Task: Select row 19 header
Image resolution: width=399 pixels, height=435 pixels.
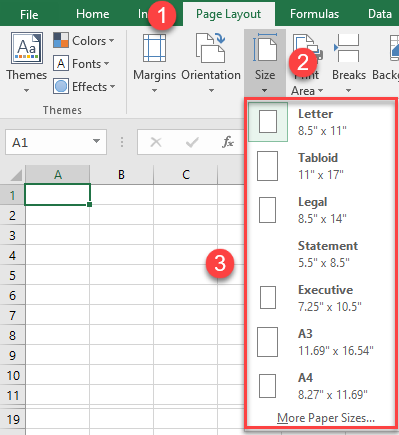Action: coord(12,420)
